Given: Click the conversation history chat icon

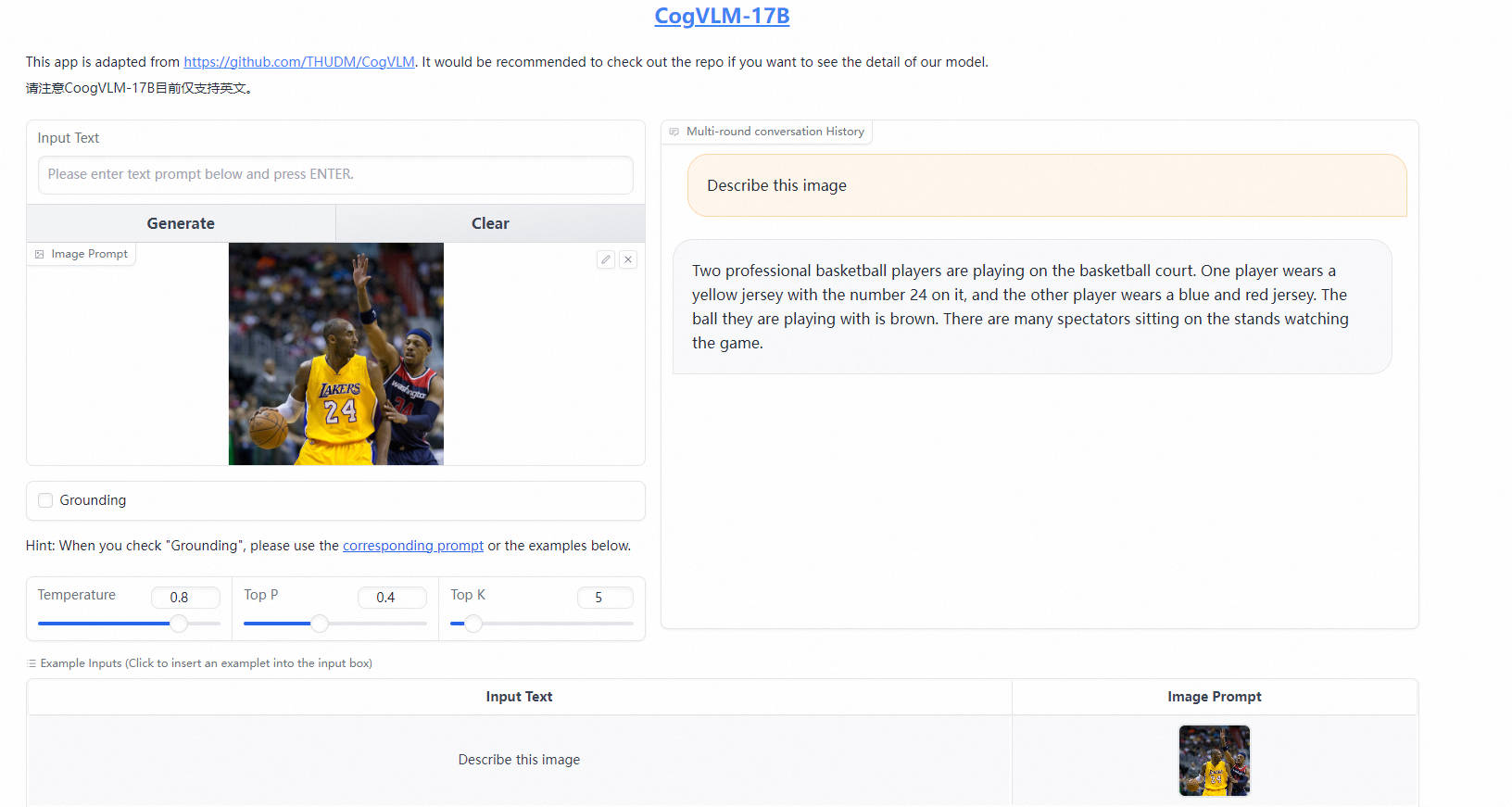Looking at the screenshot, I should (674, 132).
